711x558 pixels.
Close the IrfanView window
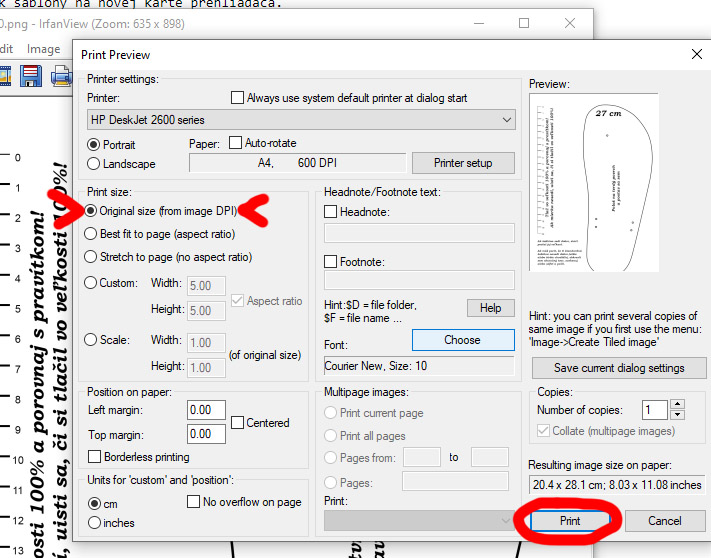[570, 23]
